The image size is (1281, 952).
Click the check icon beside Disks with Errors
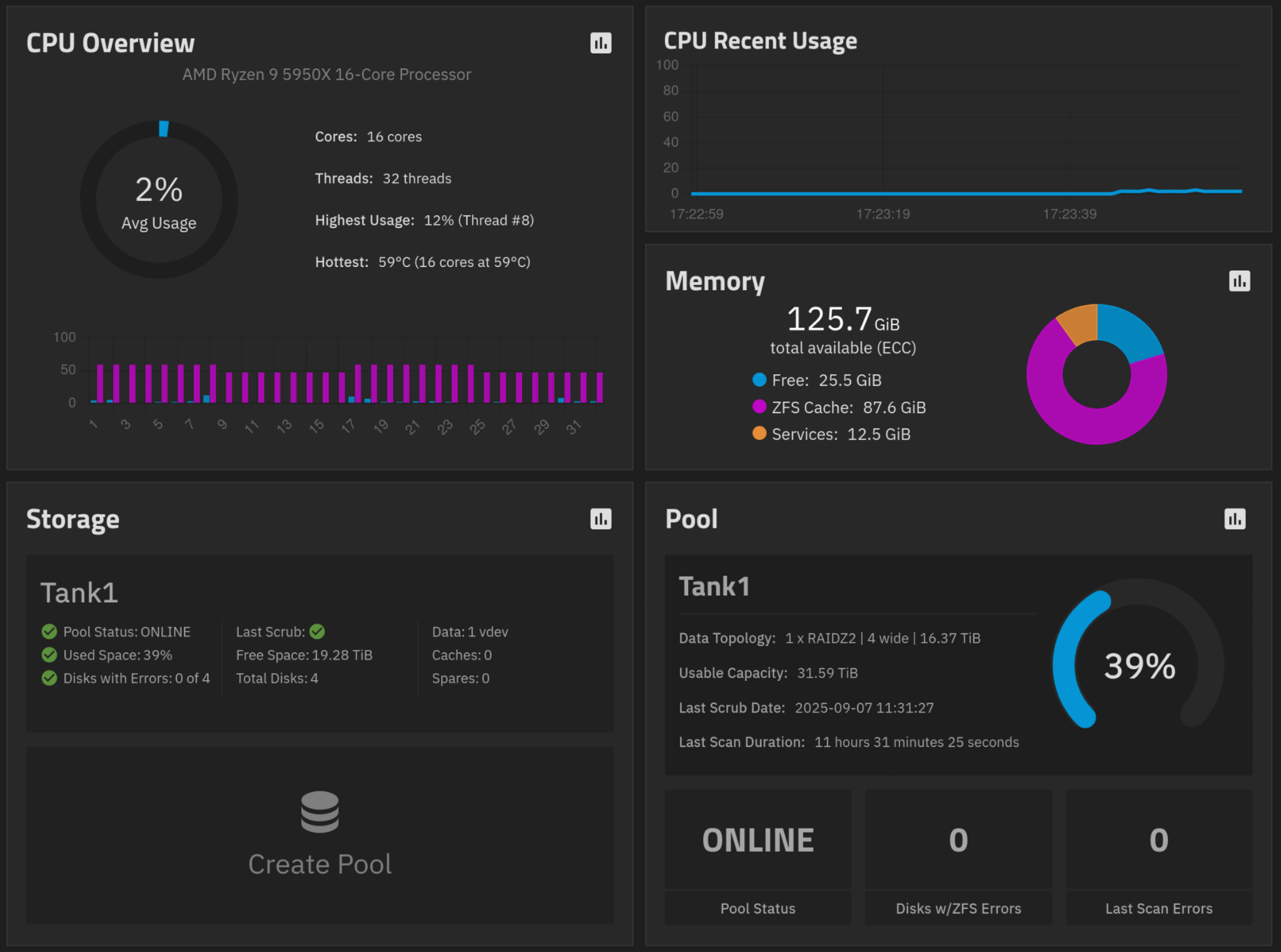click(49, 678)
